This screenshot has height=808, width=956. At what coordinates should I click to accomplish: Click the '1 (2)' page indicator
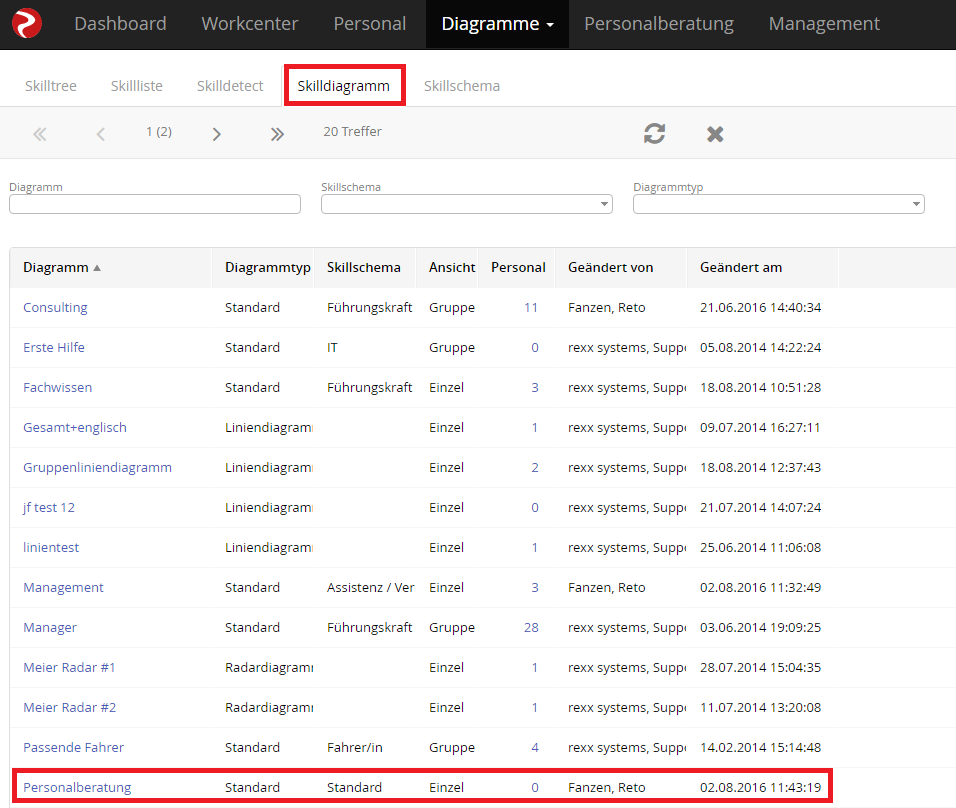click(x=159, y=132)
